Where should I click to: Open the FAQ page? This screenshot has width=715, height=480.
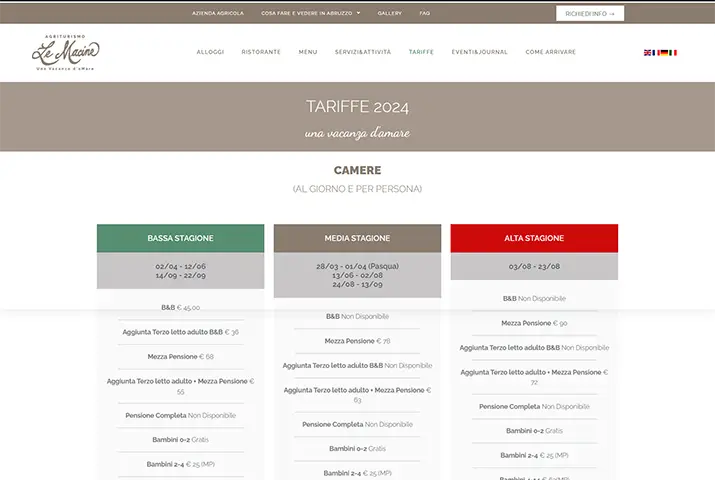pos(425,13)
